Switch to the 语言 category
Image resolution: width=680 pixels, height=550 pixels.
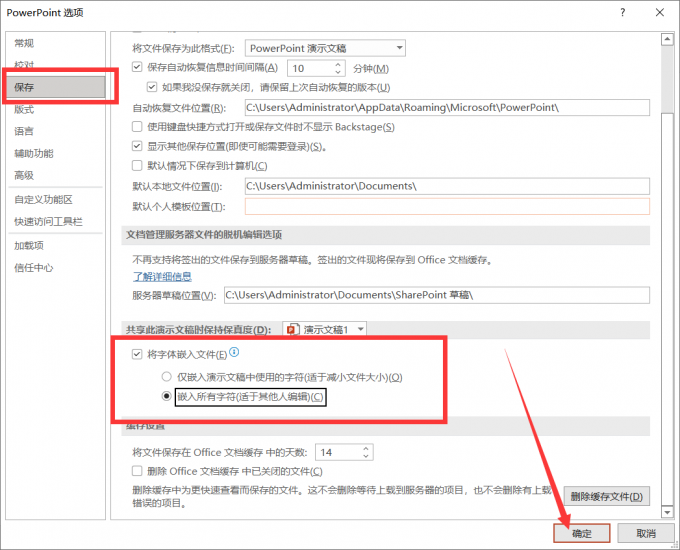click(24, 131)
